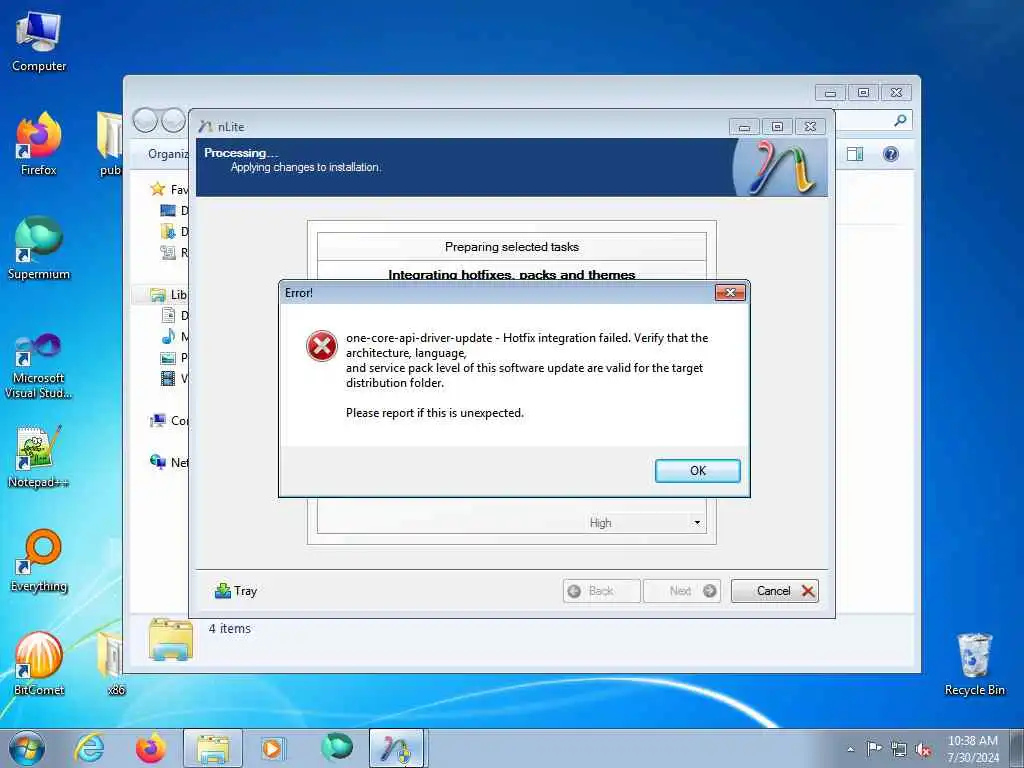The height and width of the screenshot is (768, 1024).
Task: Open Everything desktop shortcut
Action: point(39,560)
